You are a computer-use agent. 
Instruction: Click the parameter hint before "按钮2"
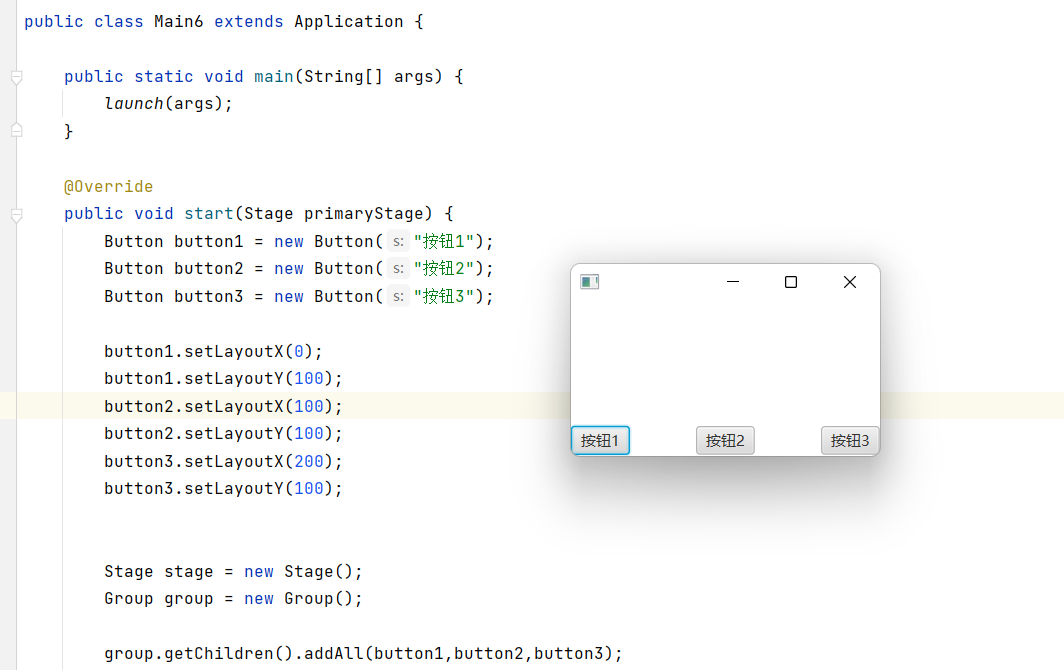click(x=398, y=269)
